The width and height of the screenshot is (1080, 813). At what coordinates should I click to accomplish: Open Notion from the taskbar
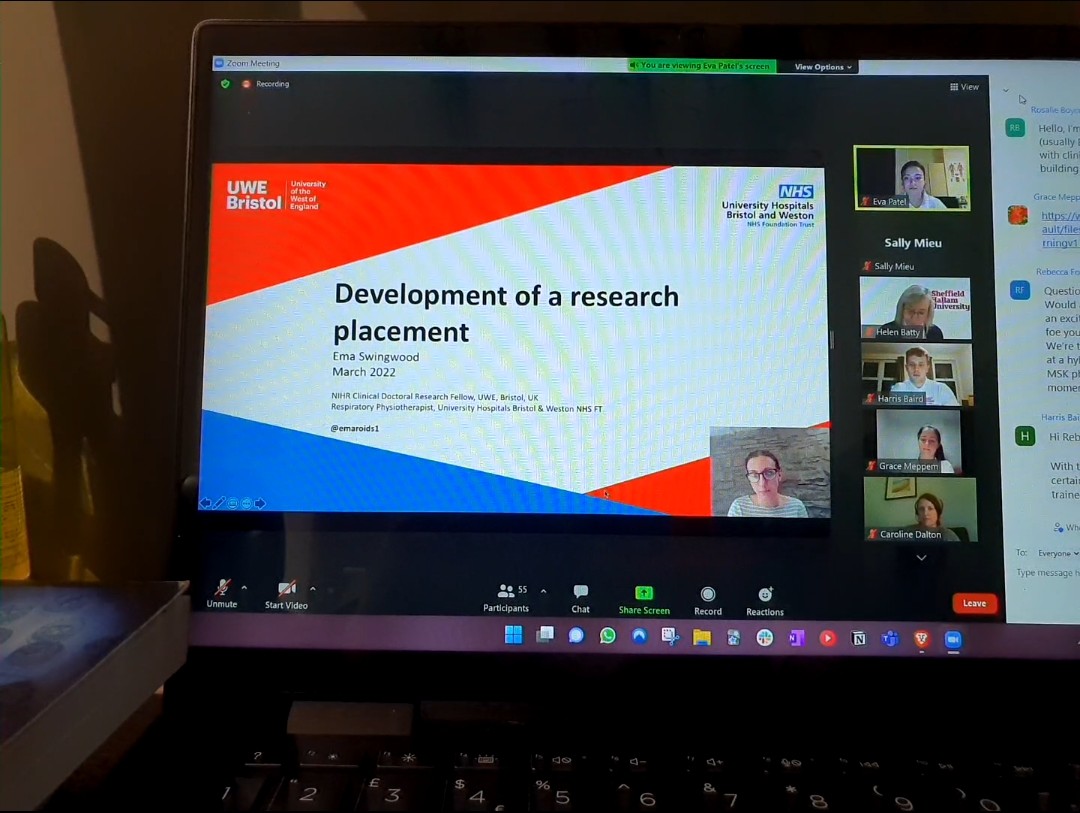point(859,639)
